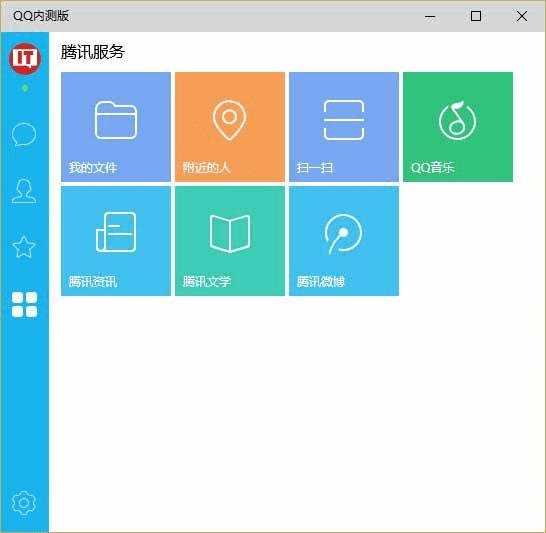Click the IT profile avatar
Screen dimensions: 546x533
25,58
